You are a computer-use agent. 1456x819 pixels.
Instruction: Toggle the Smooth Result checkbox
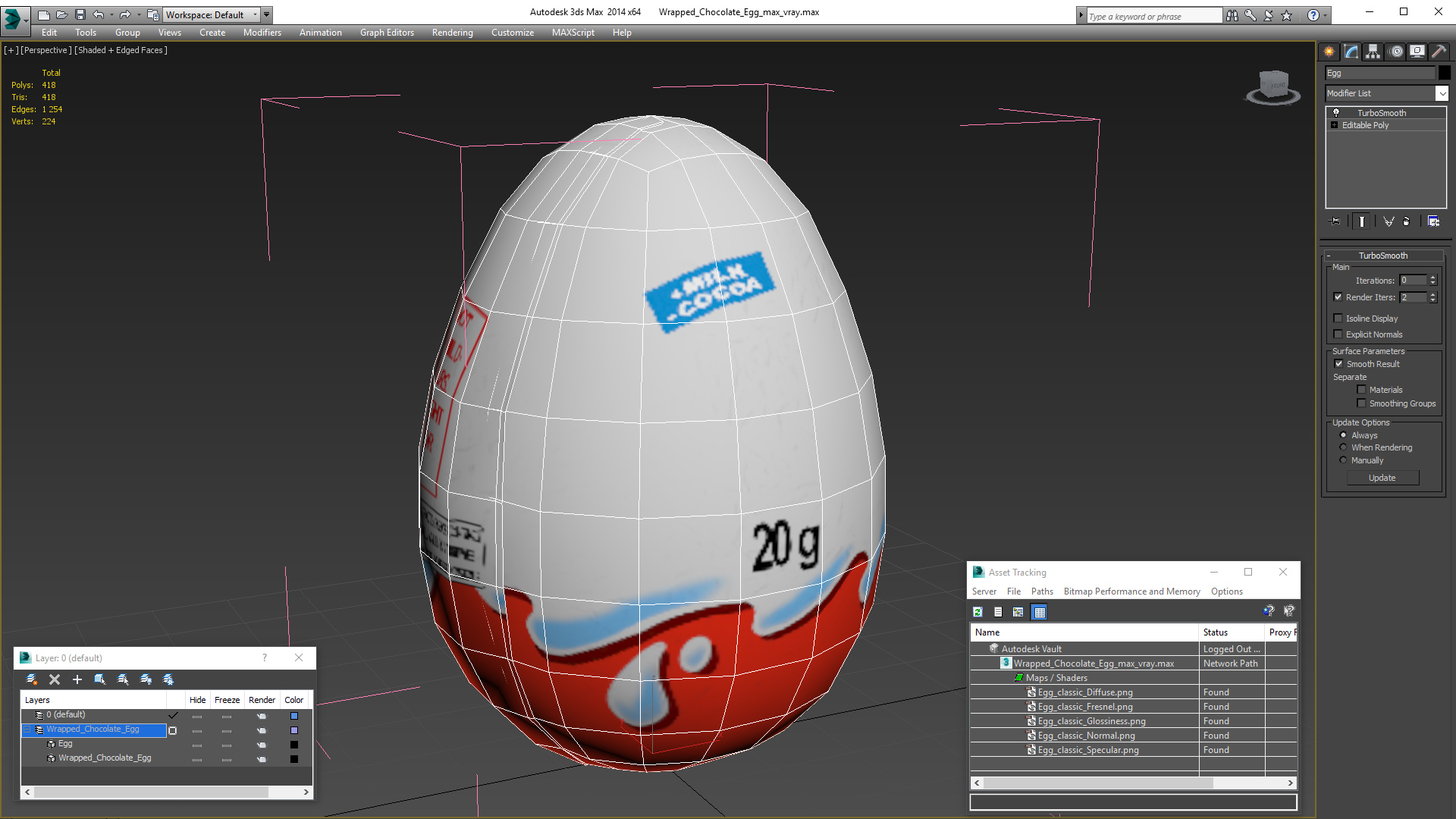[1339, 364]
